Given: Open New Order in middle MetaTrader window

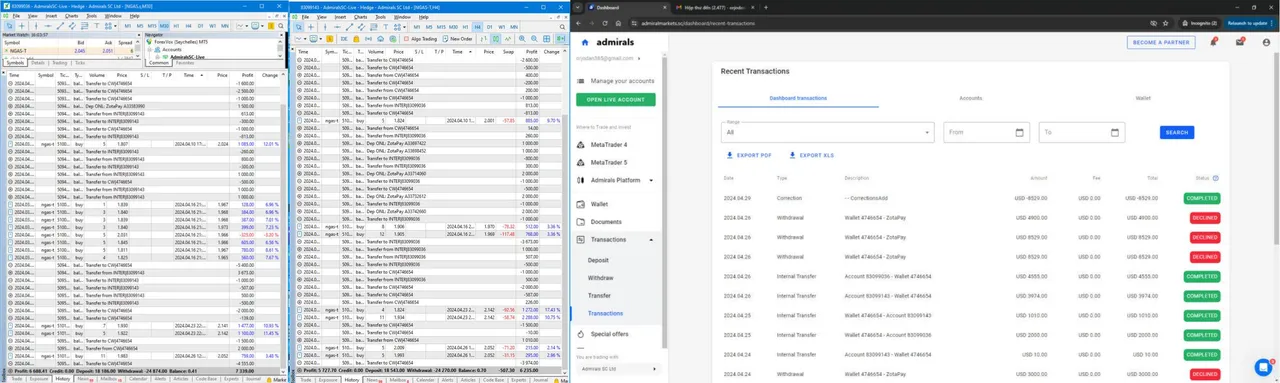Looking at the screenshot, I should (457, 39).
